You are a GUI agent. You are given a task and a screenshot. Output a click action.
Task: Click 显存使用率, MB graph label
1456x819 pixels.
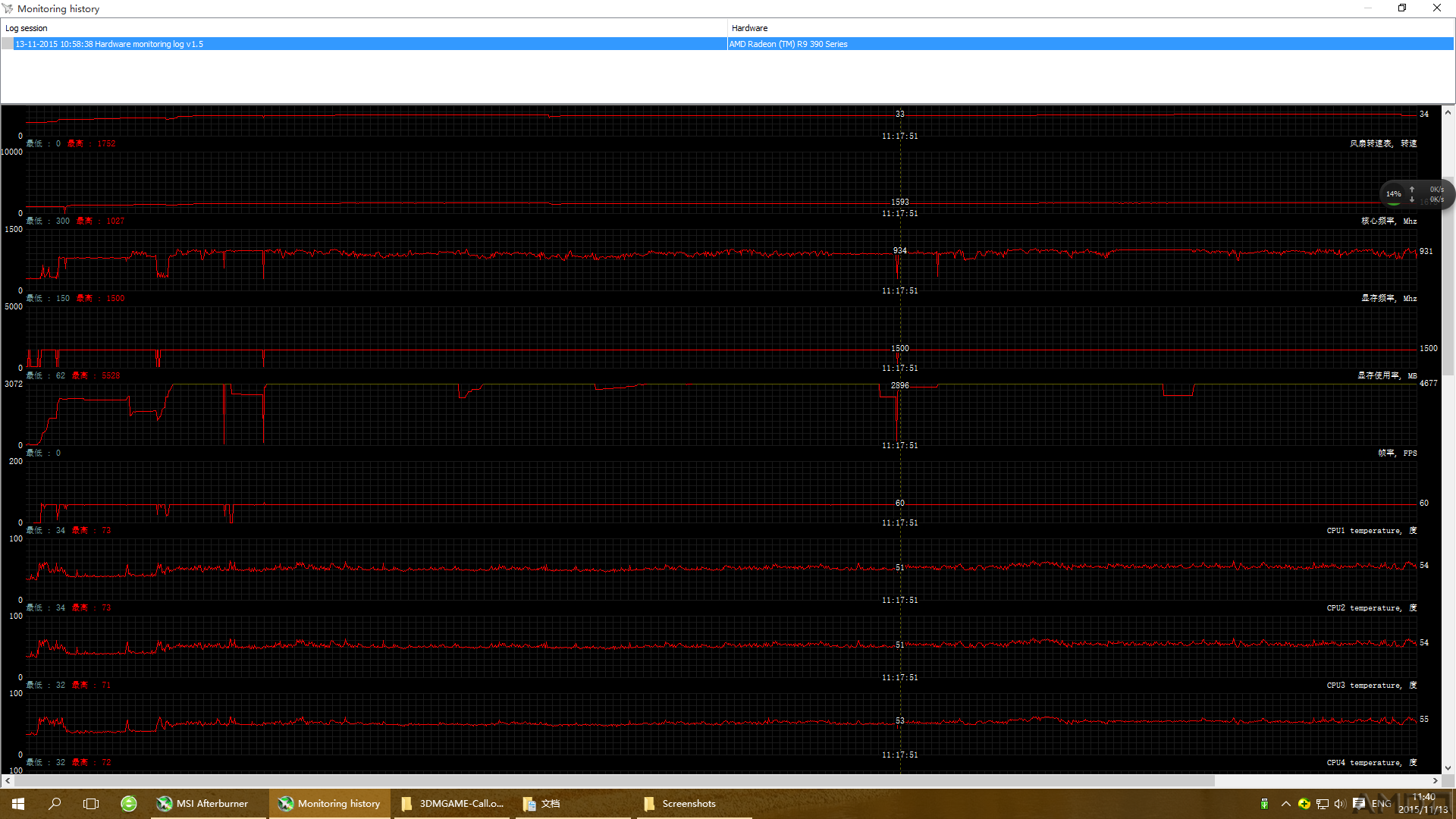pyautogui.click(x=1386, y=375)
